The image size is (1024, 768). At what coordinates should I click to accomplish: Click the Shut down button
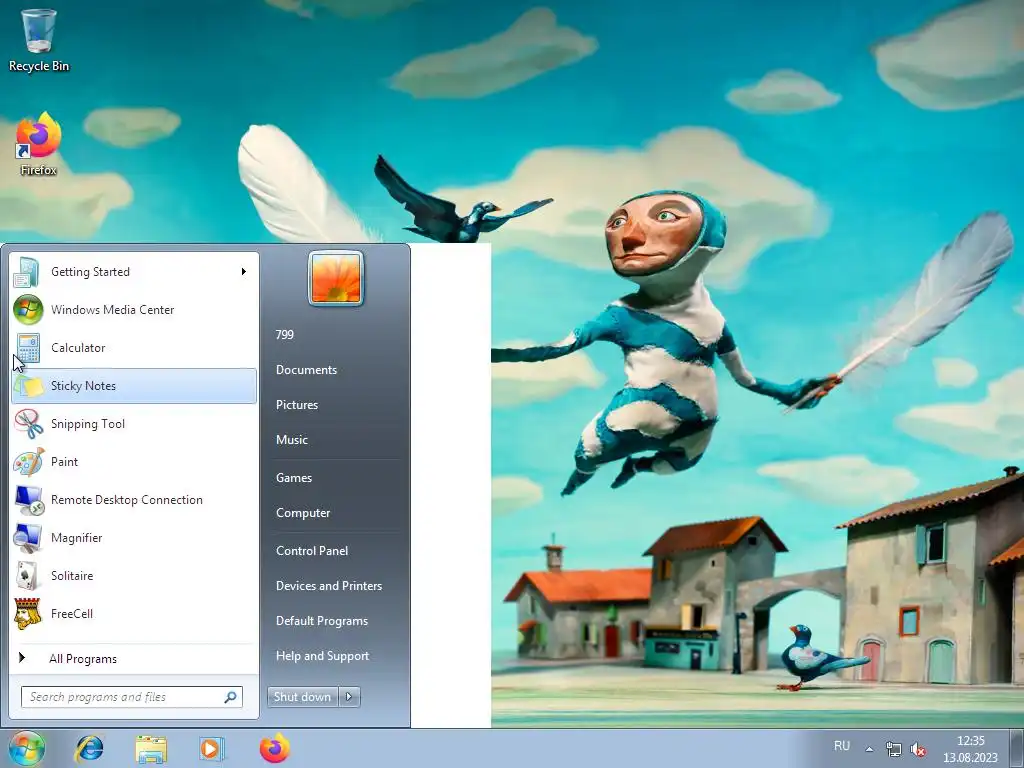click(302, 697)
